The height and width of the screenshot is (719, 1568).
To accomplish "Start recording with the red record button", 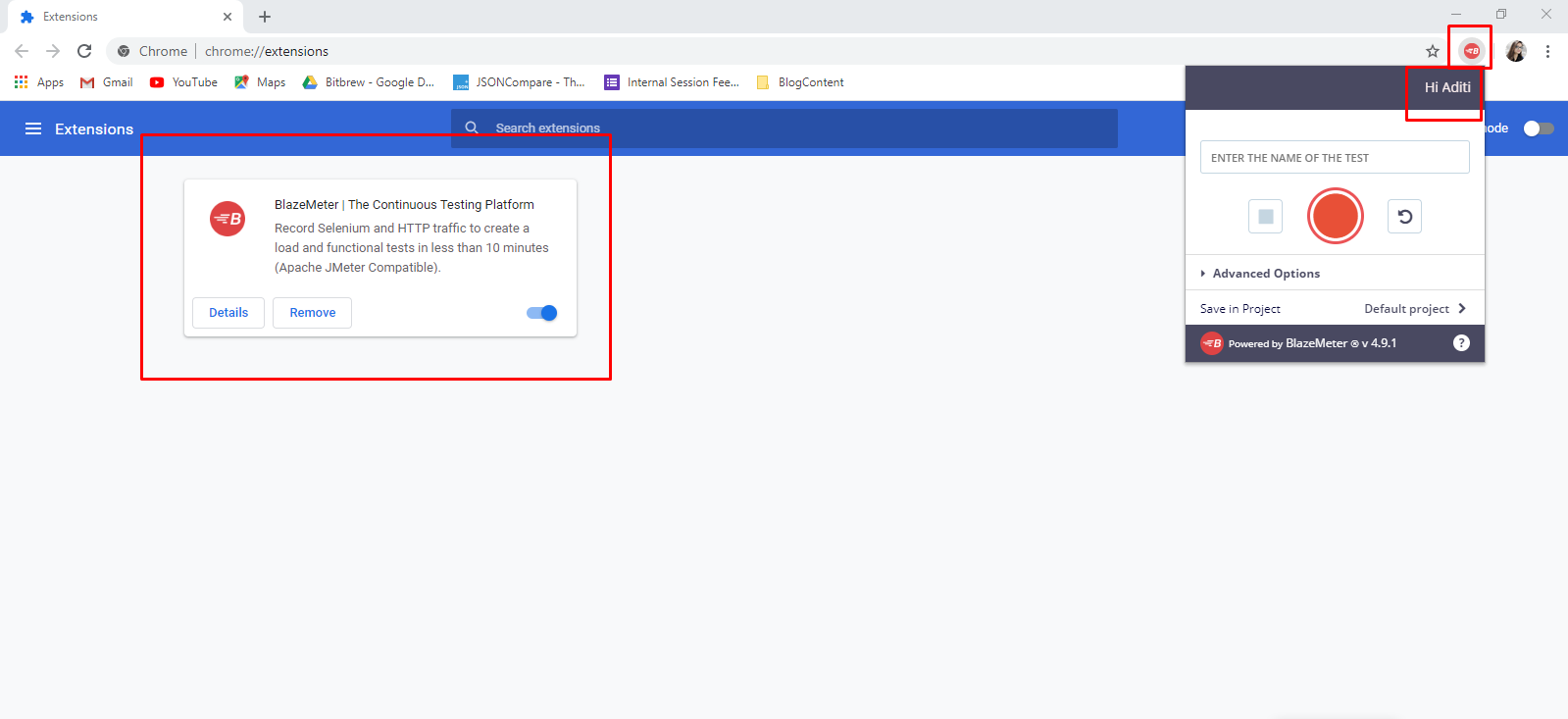I will (1335, 216).
